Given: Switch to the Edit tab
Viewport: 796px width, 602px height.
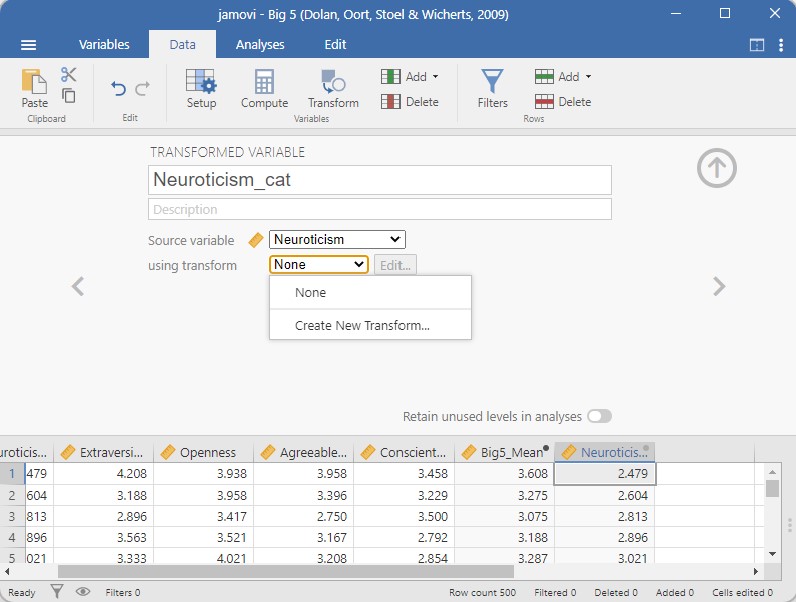Looking at the screenshot, I should (335, 45).
